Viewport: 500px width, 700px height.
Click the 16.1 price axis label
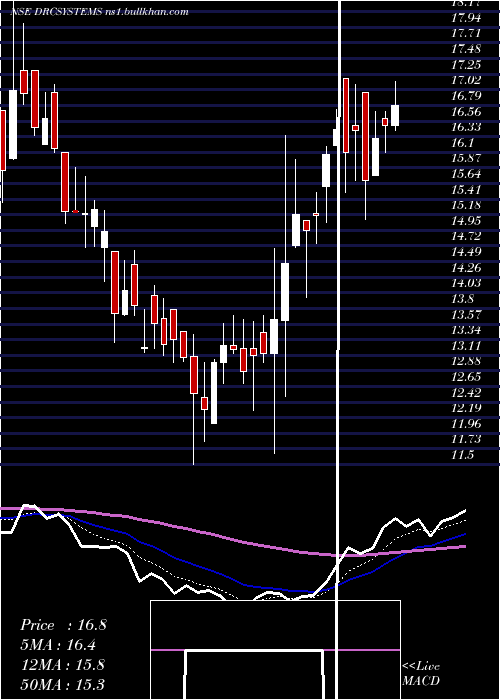[462, 143]
